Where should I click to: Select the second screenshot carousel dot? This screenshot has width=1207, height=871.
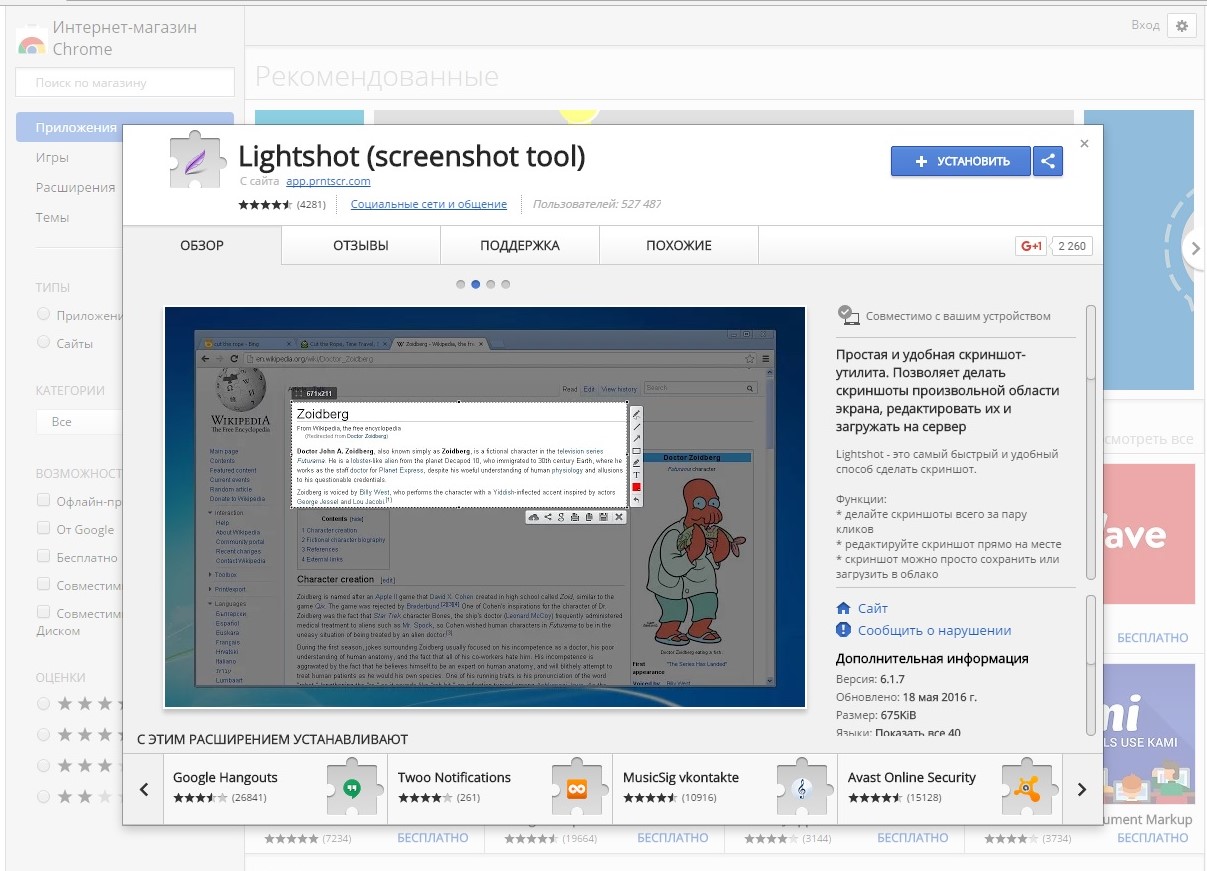click(x=476, y=284)
